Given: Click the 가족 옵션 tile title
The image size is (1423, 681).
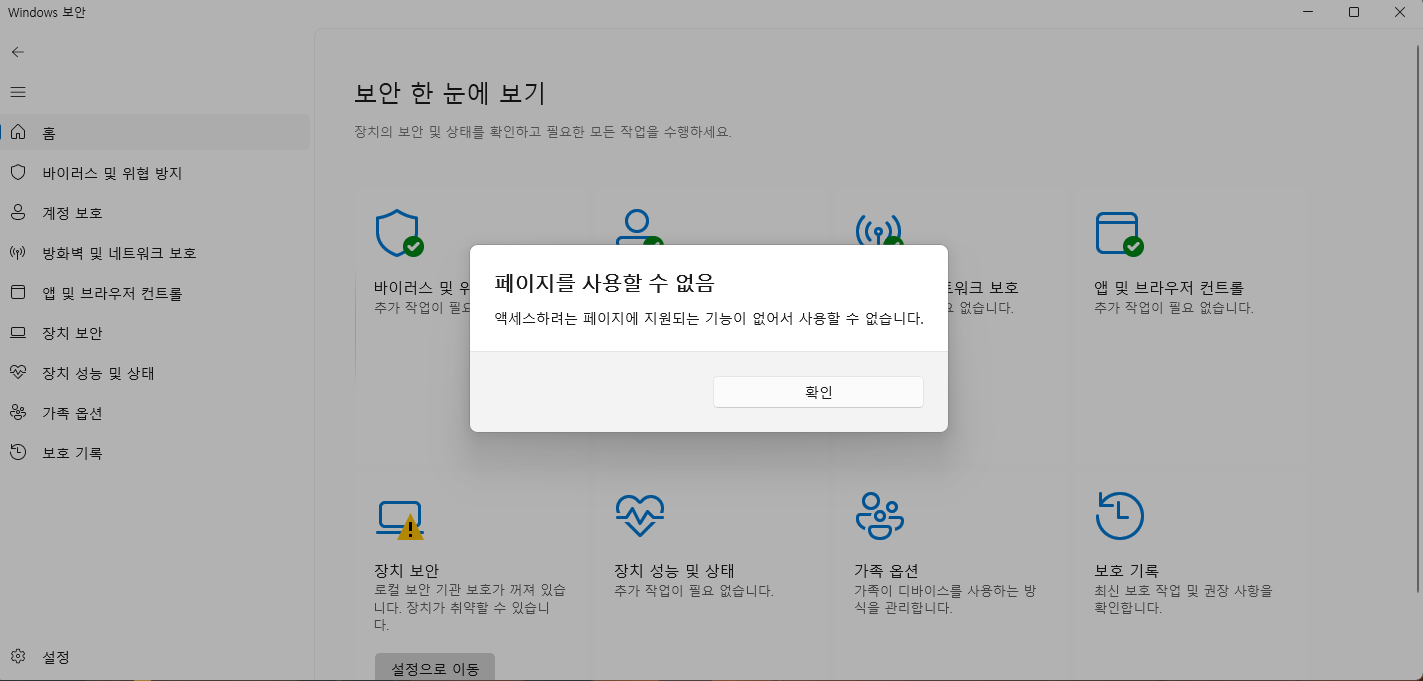Looking at the screenshot, I should pyautogui.click(x=886, y=570).
